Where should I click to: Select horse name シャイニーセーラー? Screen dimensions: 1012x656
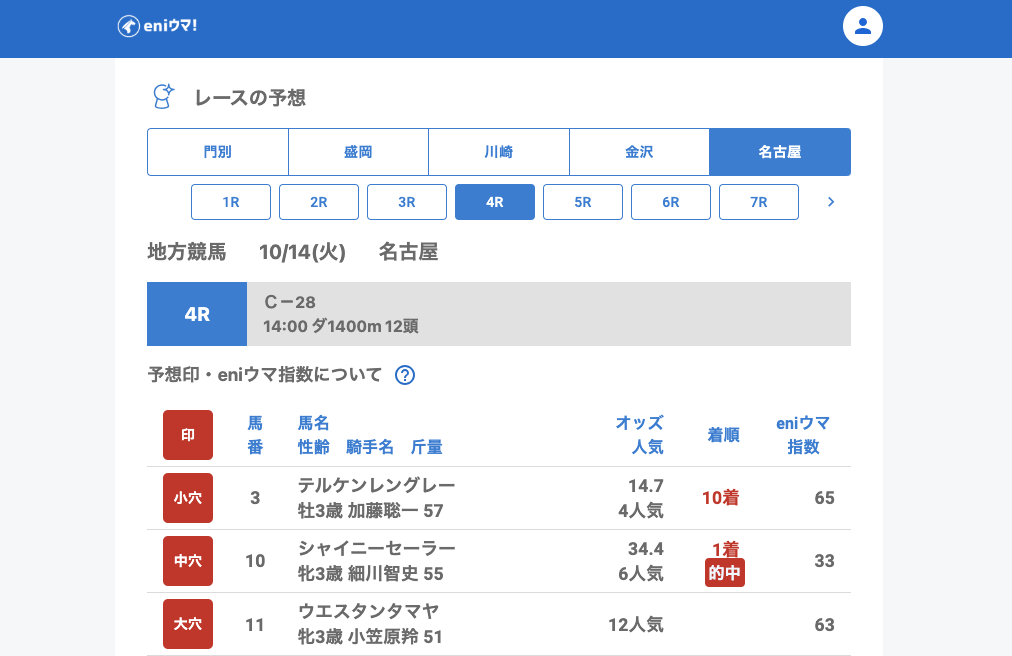[x=377, y=548]
